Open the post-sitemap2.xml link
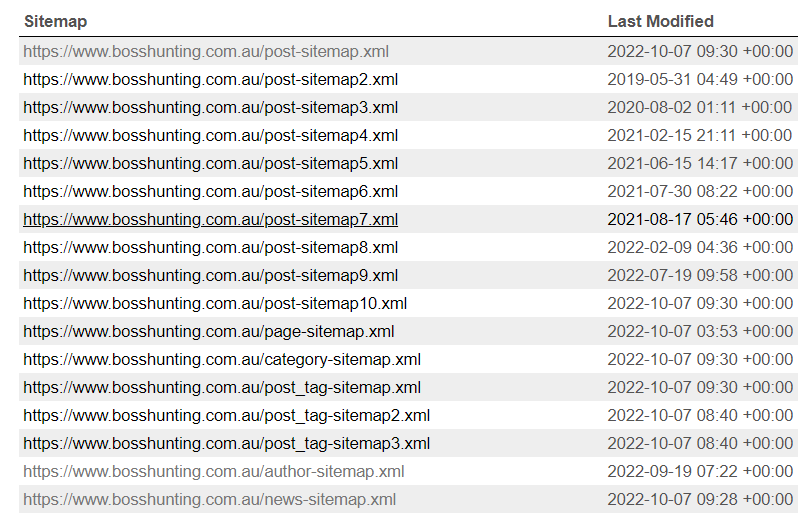Viewport: 811px width, 521px height. point(210,79)
